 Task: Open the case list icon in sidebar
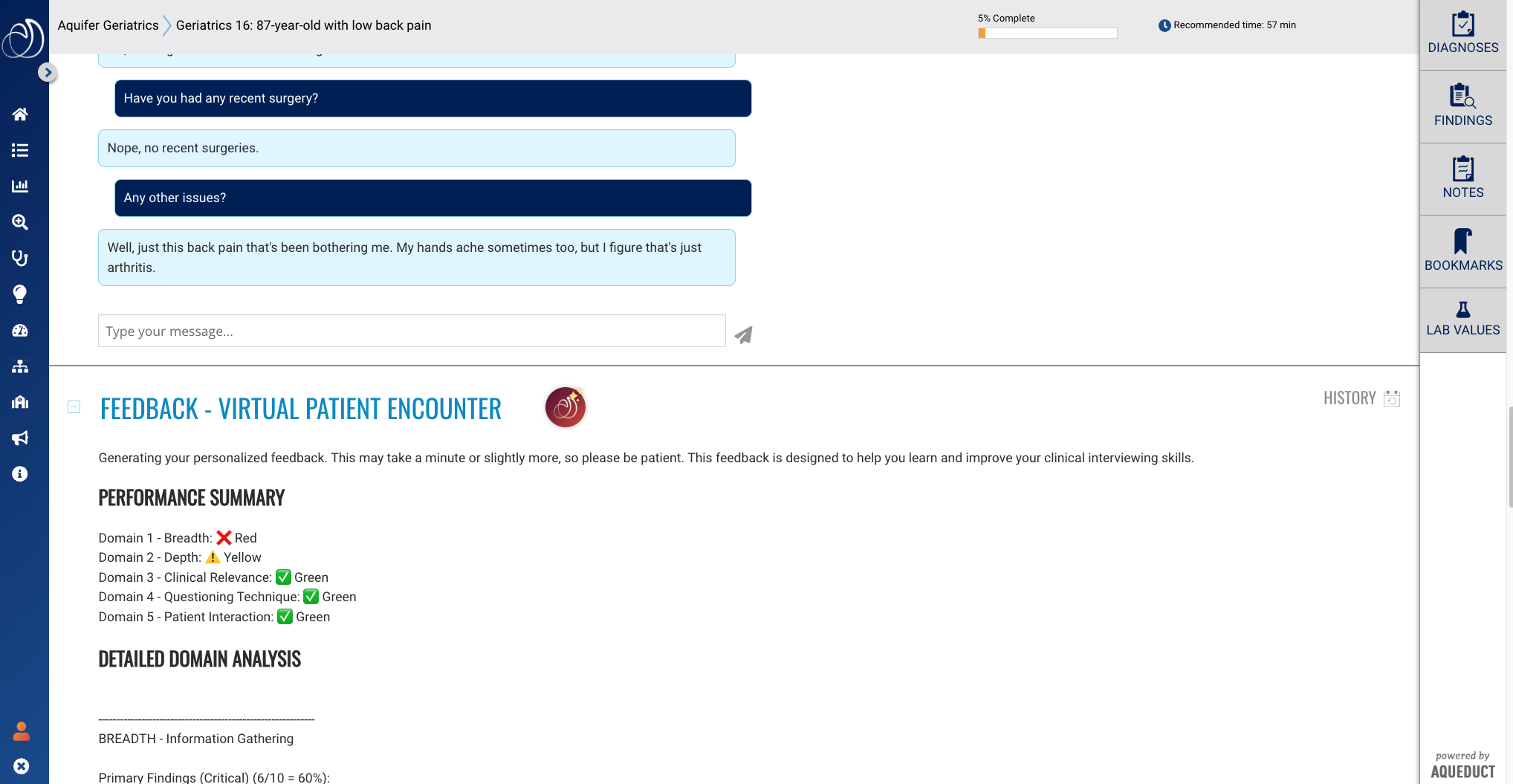(19, 149)
